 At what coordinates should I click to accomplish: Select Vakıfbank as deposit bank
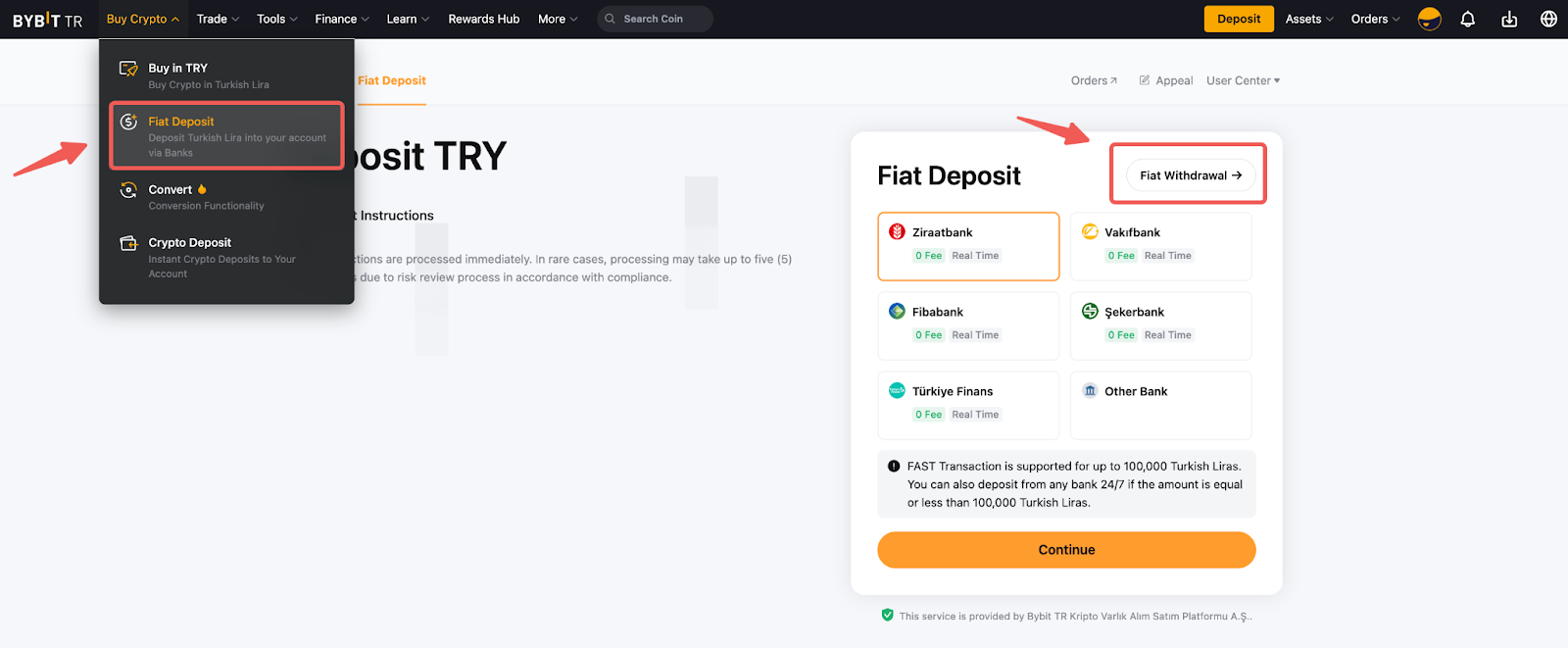point(1160,246)
